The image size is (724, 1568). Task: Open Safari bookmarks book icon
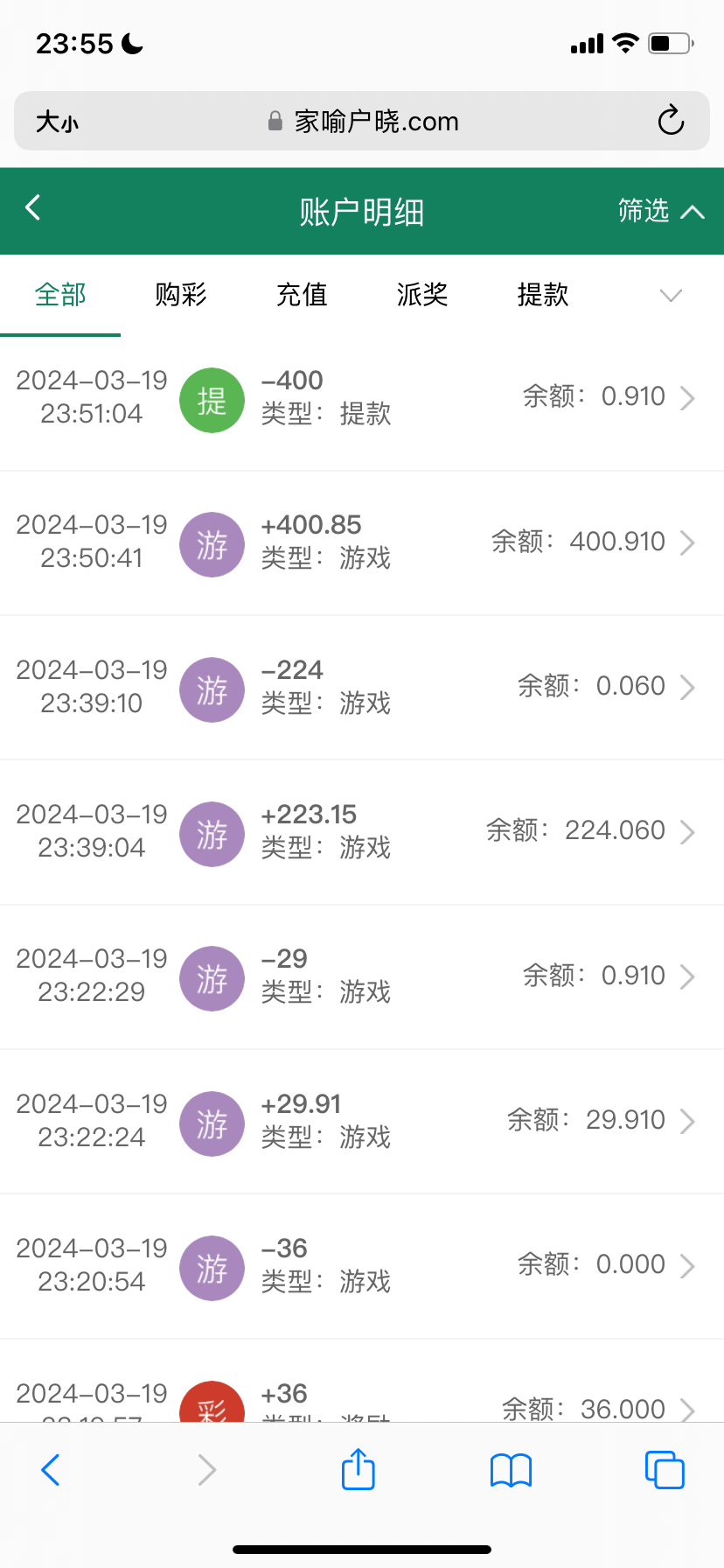[x=512, y=1470]
